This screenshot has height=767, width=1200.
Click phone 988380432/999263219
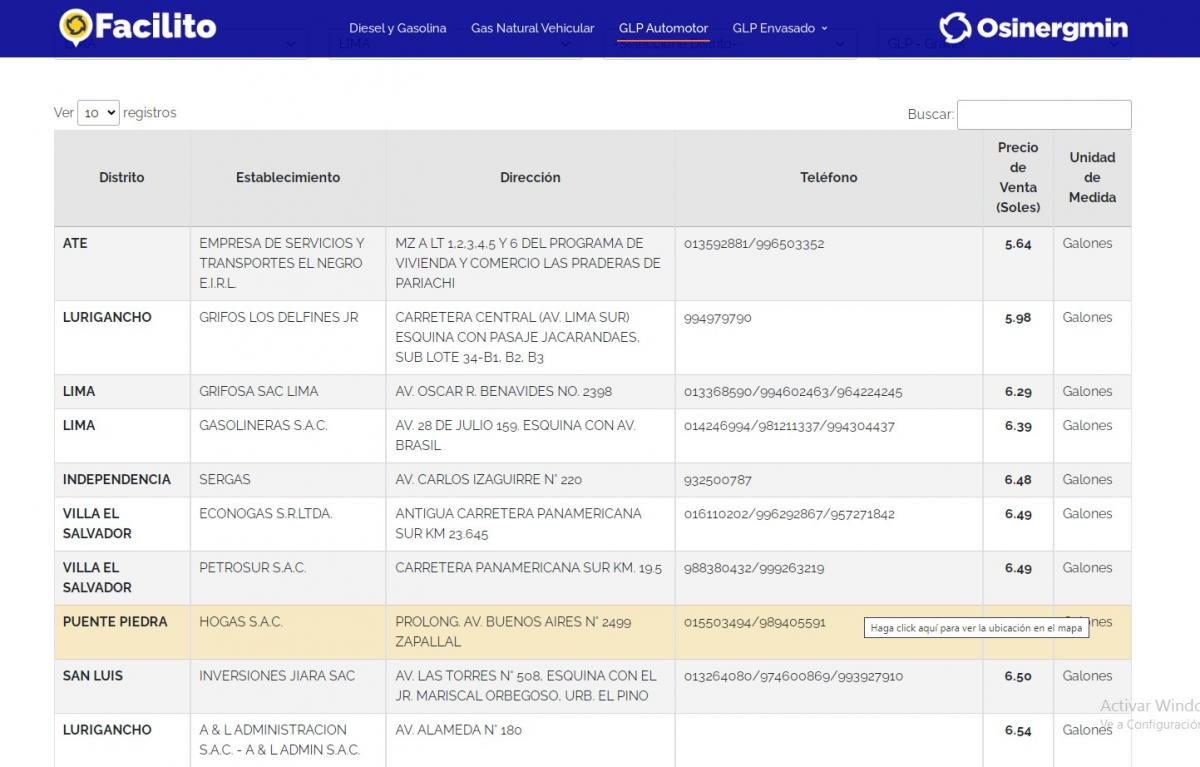pyautogui.click(x=754, y=568)
